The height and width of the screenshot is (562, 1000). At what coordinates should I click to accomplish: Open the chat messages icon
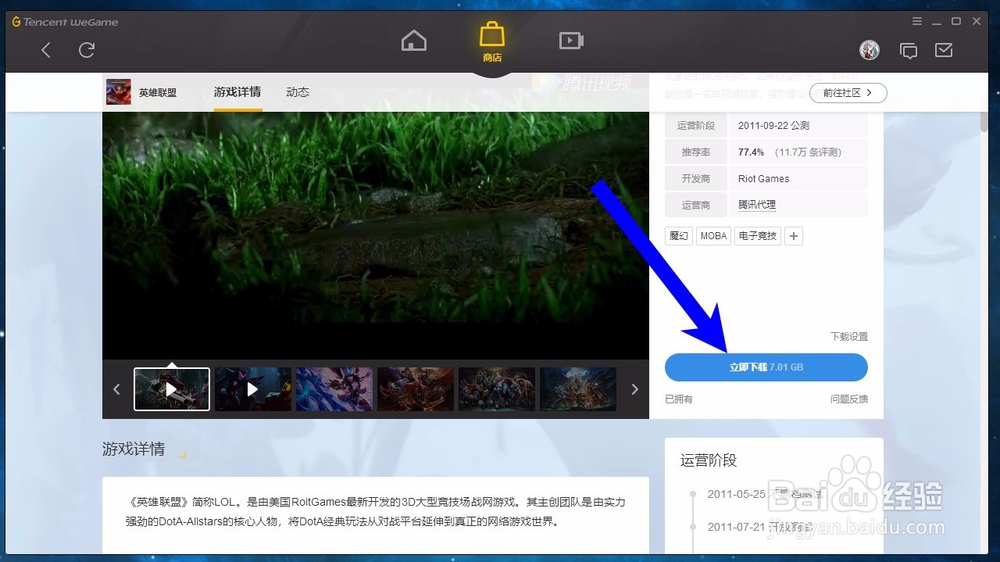point(908,50)
